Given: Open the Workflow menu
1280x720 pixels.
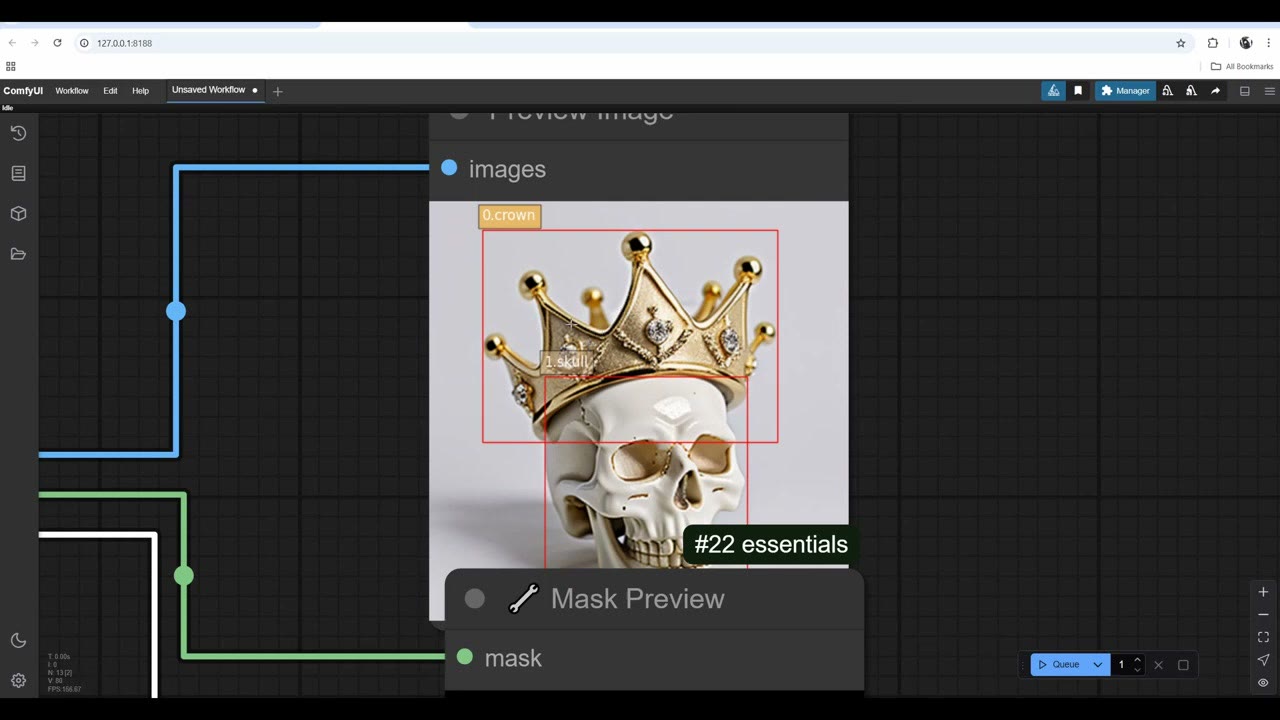Looking at the screenshot, I should (72, 91).
